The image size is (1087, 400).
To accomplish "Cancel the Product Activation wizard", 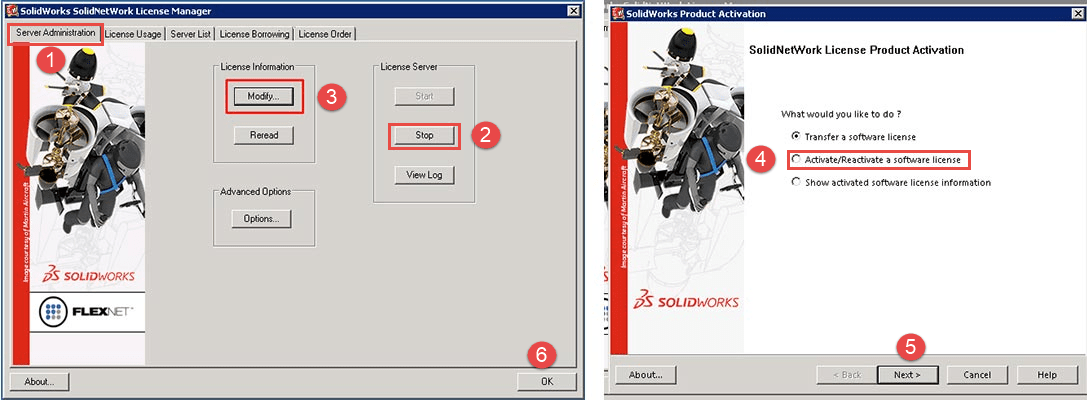I will (976, 375).
